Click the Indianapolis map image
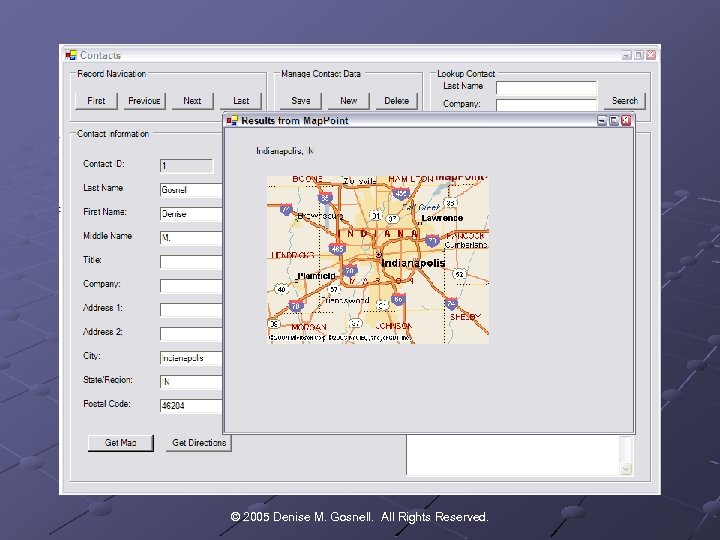 click(378, 259)
